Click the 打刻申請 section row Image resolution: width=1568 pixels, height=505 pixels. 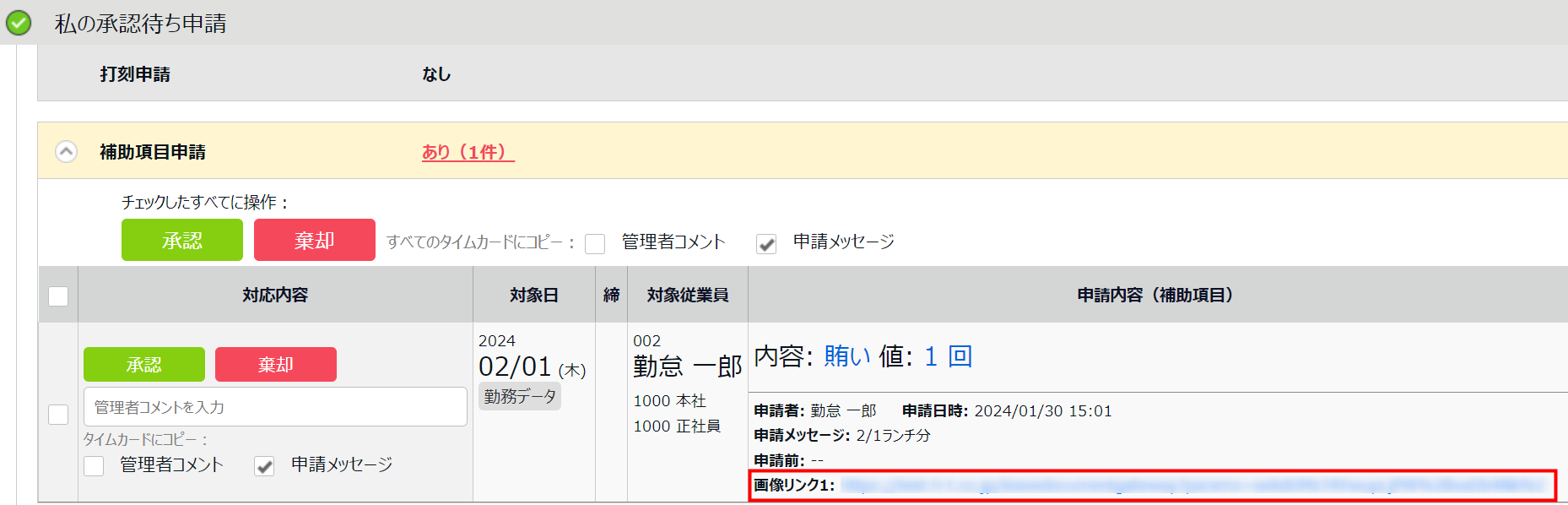click(x=135, y=74)
